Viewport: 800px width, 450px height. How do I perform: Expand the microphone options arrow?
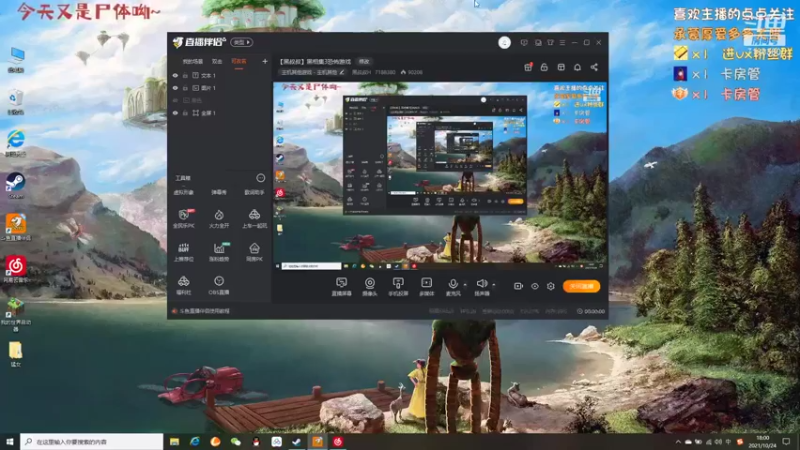pyautogui.click(x=465, y=285)
